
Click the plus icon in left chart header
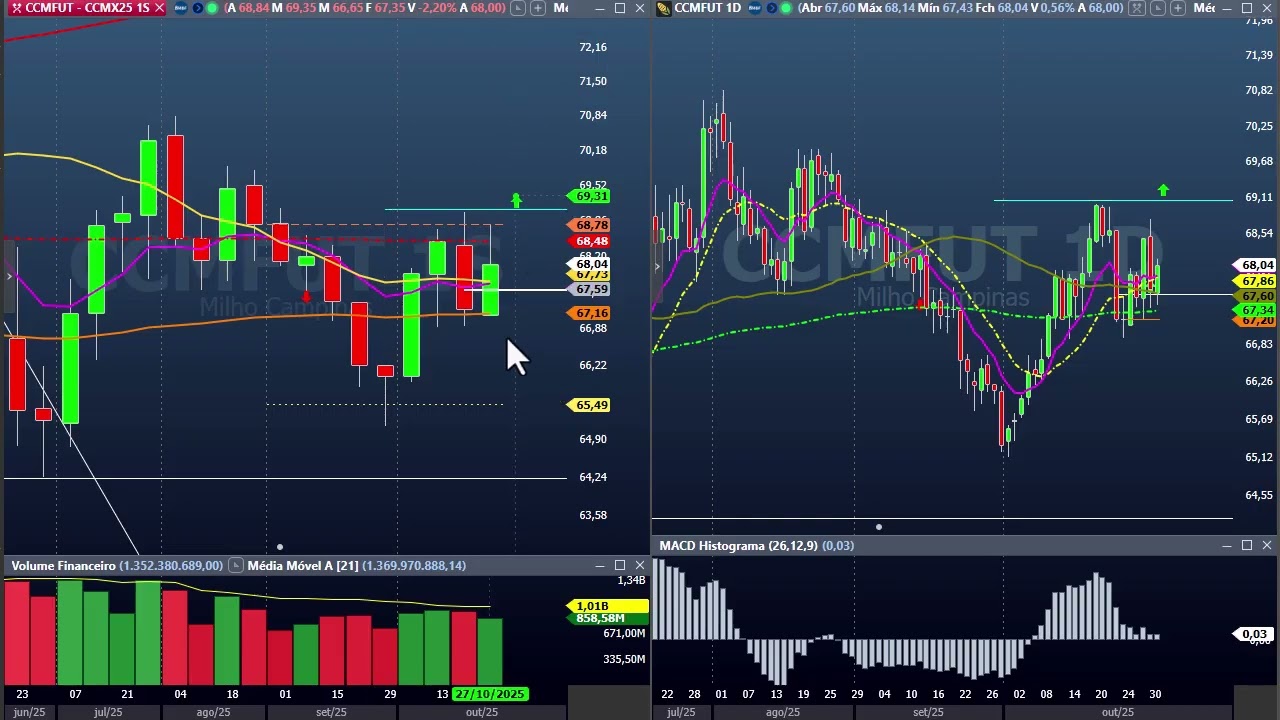pyautogui.click(x=538, y=8)
